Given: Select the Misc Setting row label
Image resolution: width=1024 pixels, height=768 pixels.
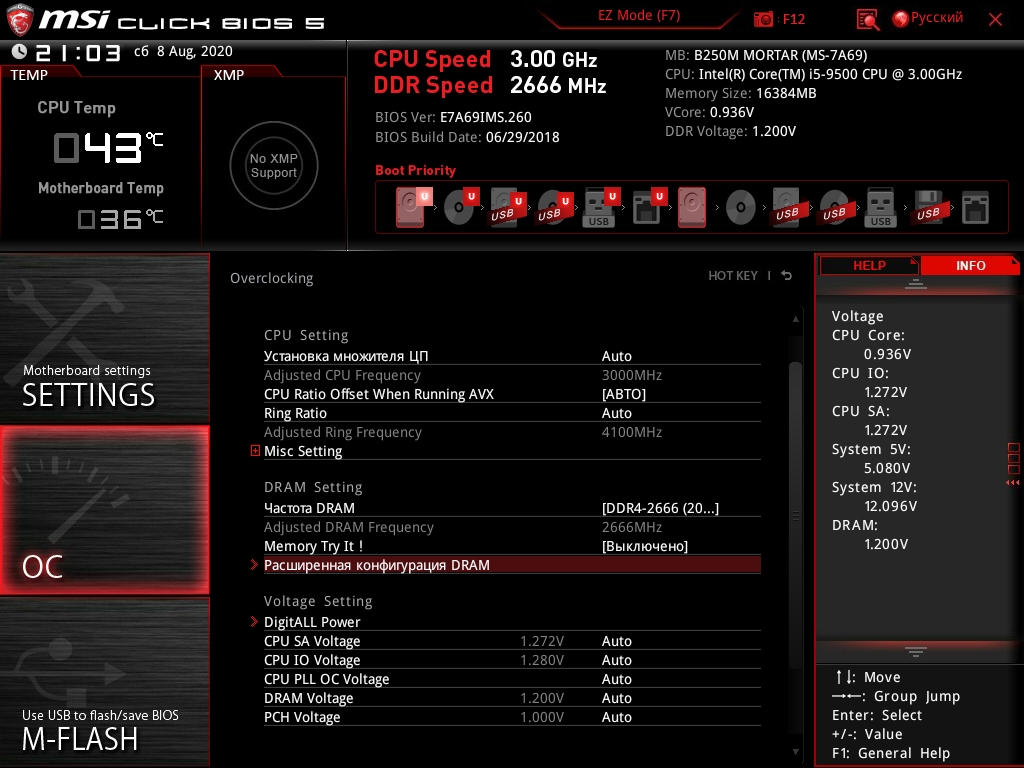Looking at the screenshot, I should coord(303,451).
